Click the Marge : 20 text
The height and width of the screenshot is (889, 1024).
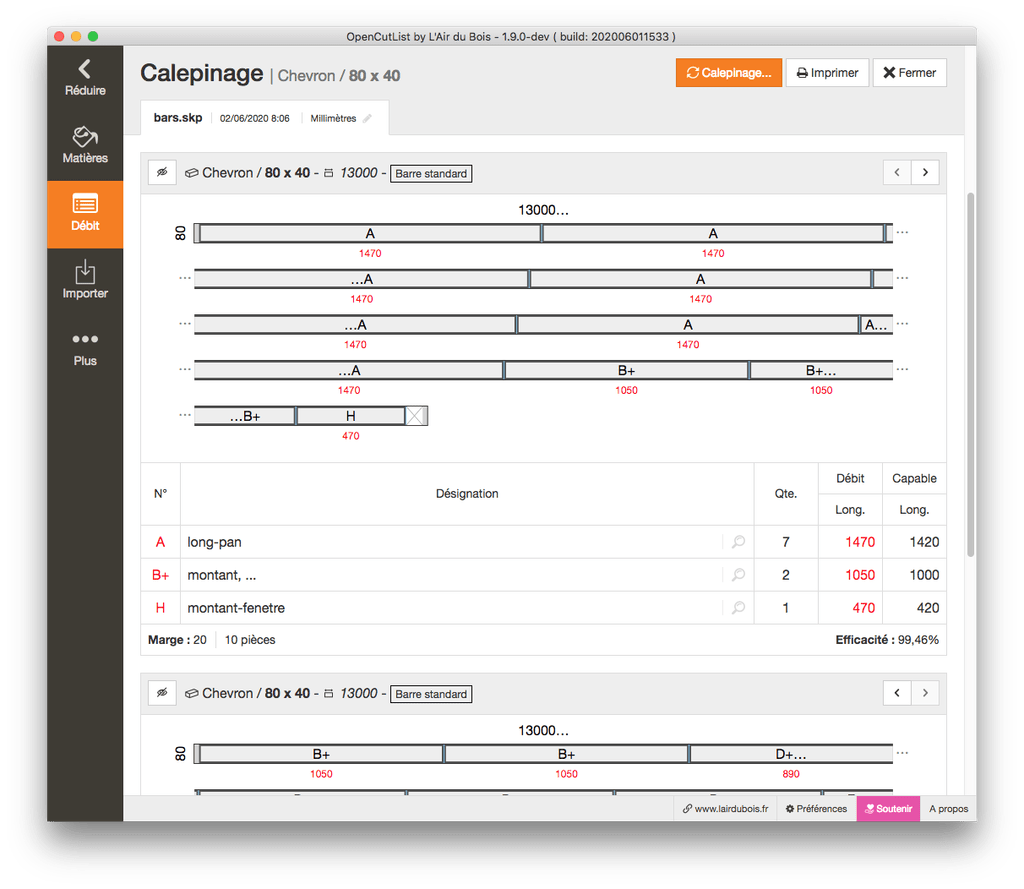(x=177, y=639)
